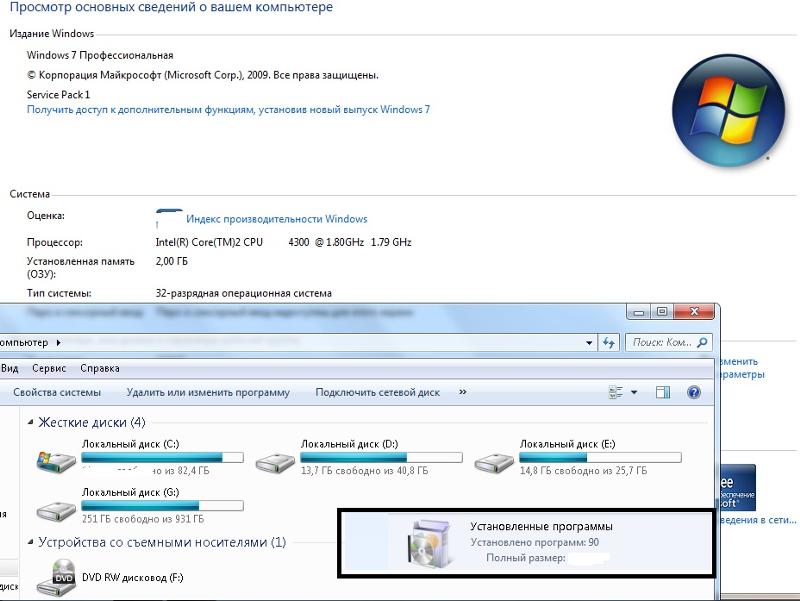Open the Вид menu
The width and height of the screenshot is (800, 601).
10,368
